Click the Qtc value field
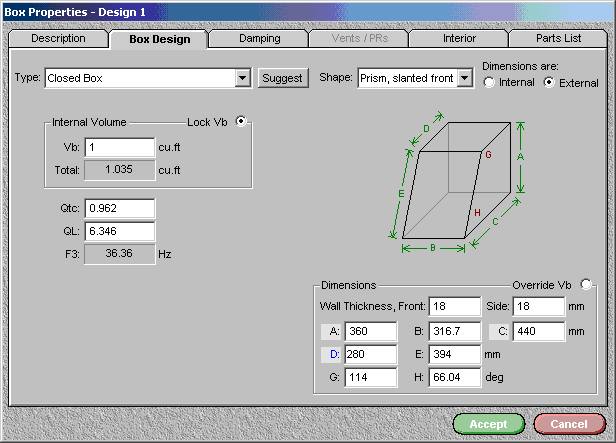Image resolution: width=616 pixels, height=443 pixels. 119,208
